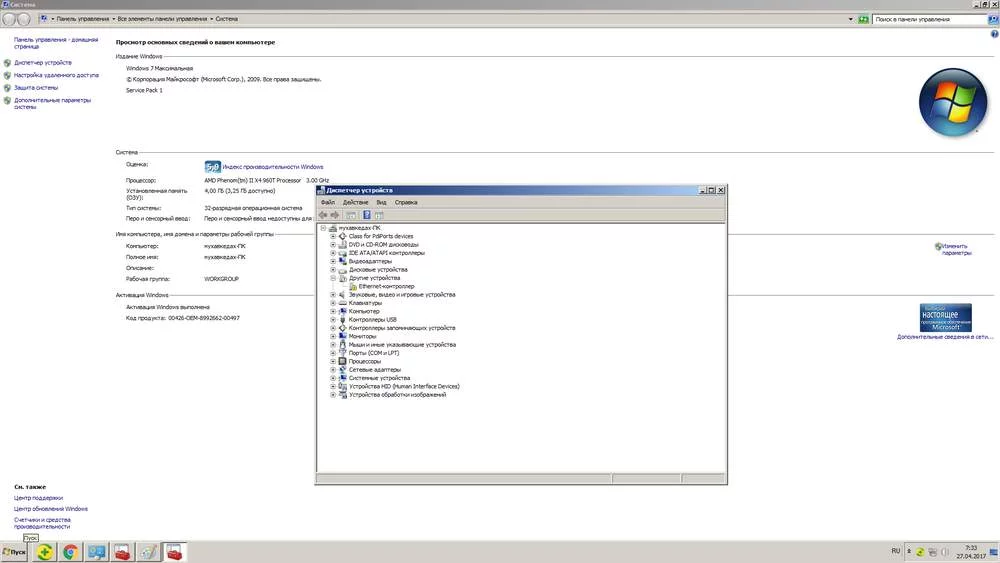Screen dimensions: 1000x563
Task: Expand the Видеоадаптеры node
Action: 333,261
